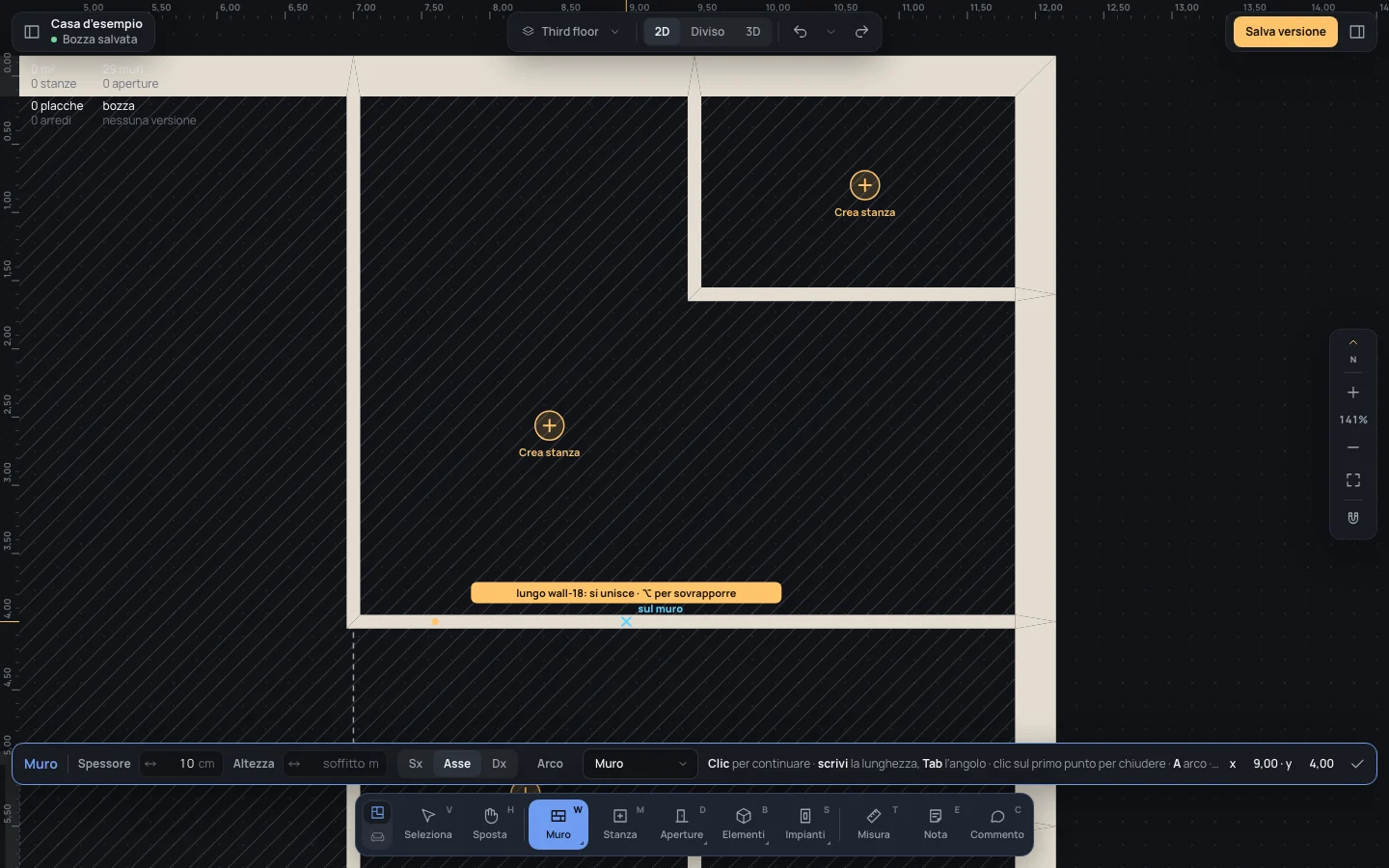Toggle magnet snapping
The width and height of the screenshot is (1389, 868).
(1353, 518)
